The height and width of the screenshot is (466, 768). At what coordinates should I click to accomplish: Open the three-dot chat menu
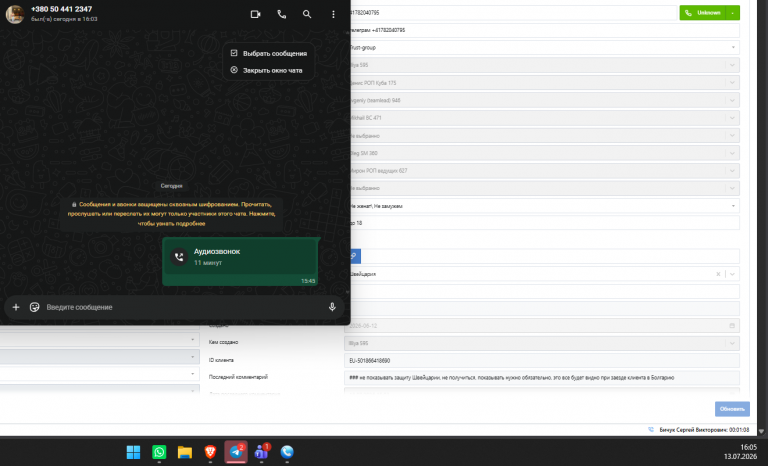pos(333,14)
